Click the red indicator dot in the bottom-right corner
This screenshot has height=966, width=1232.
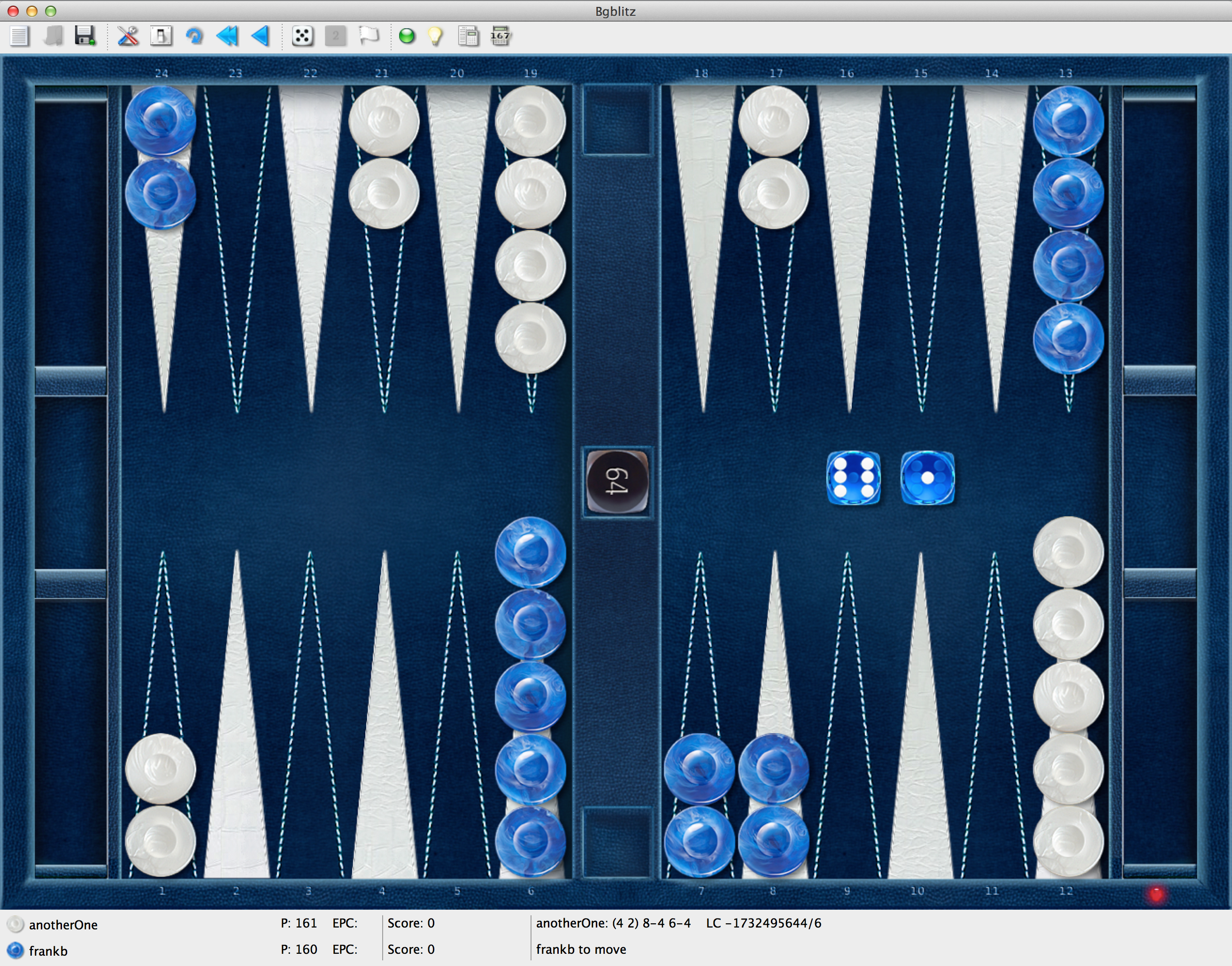coord(1156,894)
